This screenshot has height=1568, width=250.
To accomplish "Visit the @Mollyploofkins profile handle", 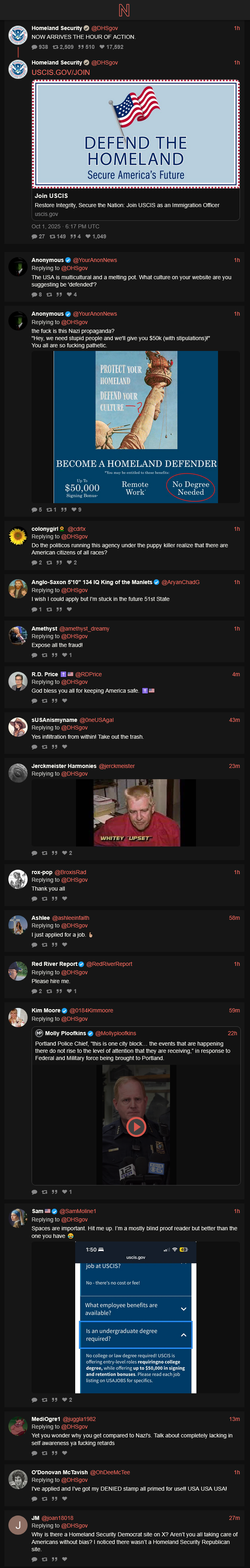I will pyautogui.click(x=116, y=1033).
